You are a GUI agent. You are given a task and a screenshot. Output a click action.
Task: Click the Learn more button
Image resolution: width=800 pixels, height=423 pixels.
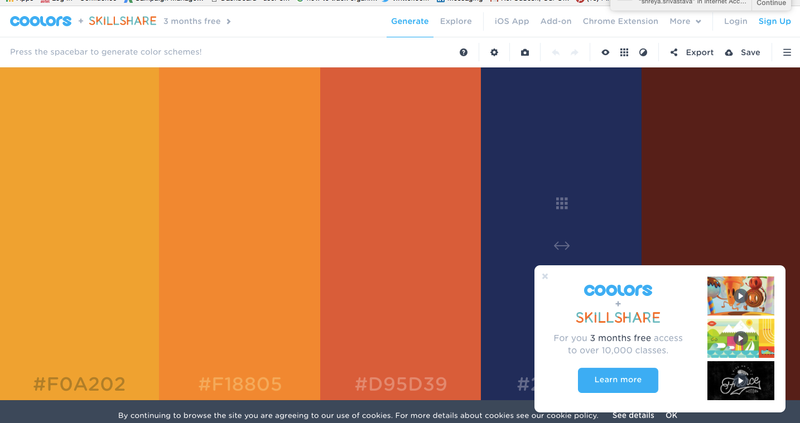(618, 380)
